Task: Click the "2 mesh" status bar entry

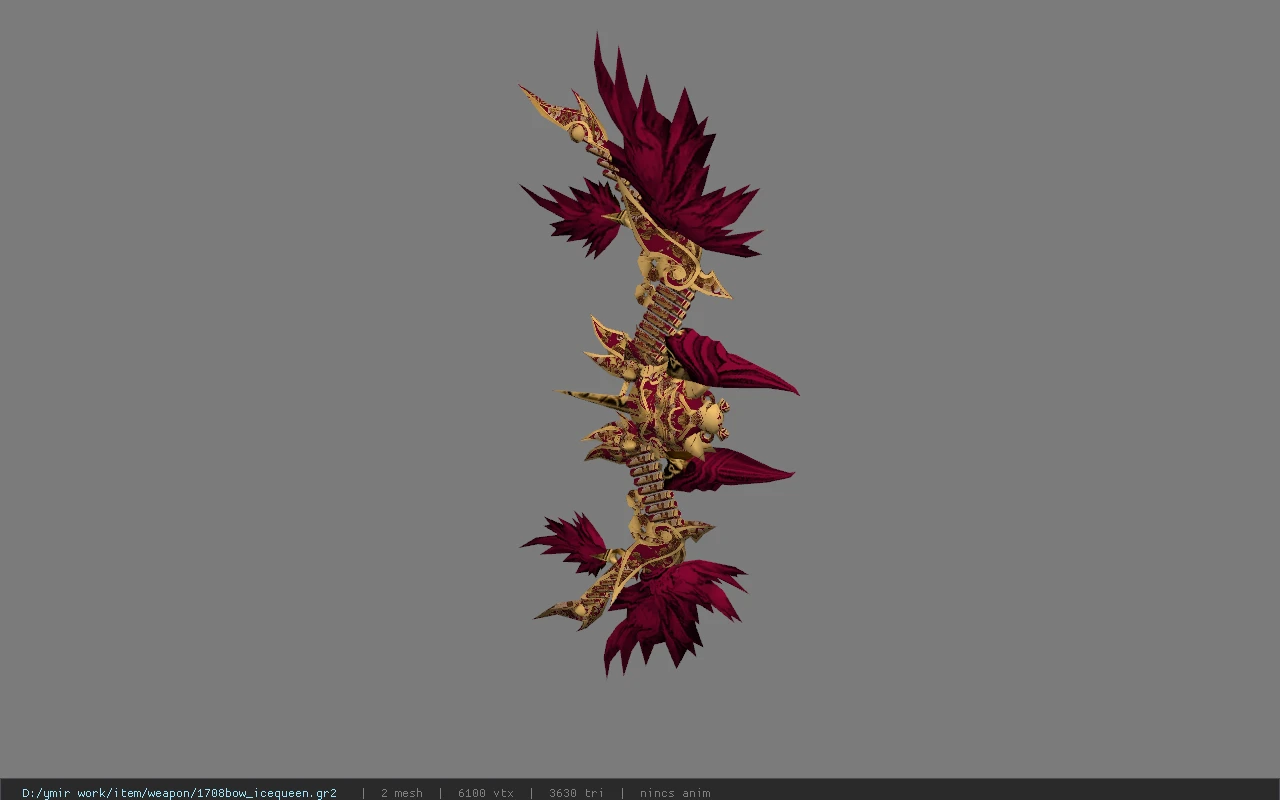Action: 401,793
